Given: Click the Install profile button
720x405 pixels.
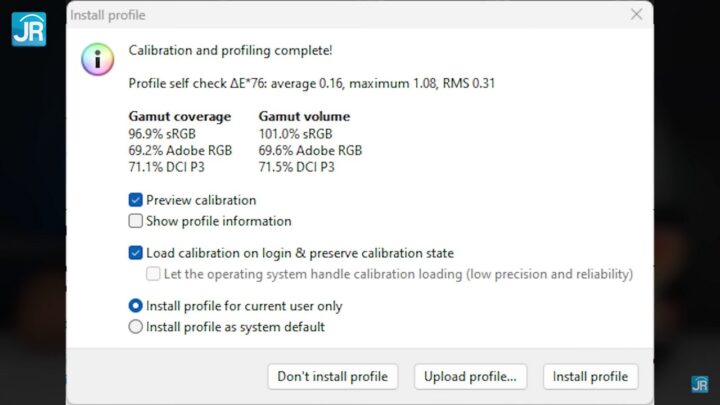Looking at the screenshot, I should pos(590,377).
